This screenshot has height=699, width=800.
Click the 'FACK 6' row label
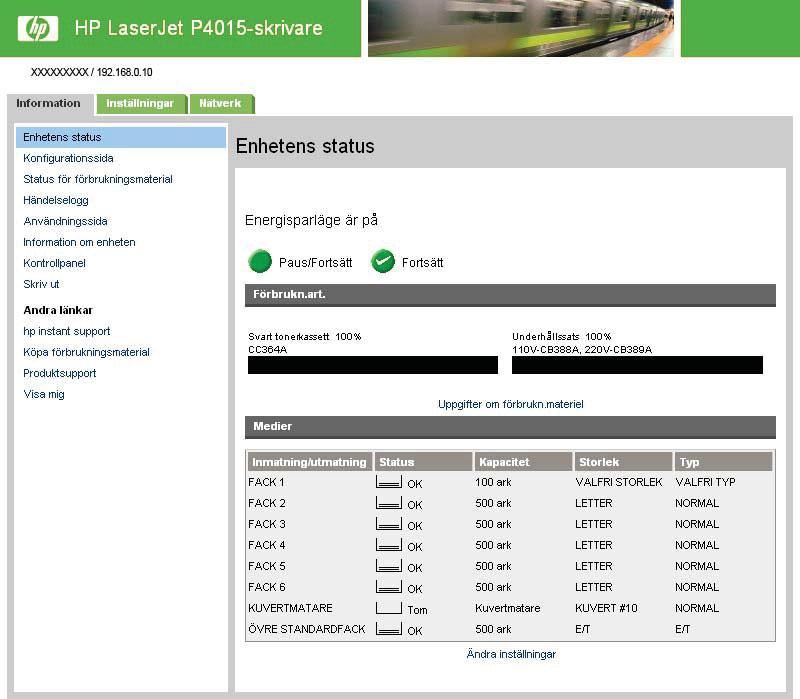pos(267,587)
